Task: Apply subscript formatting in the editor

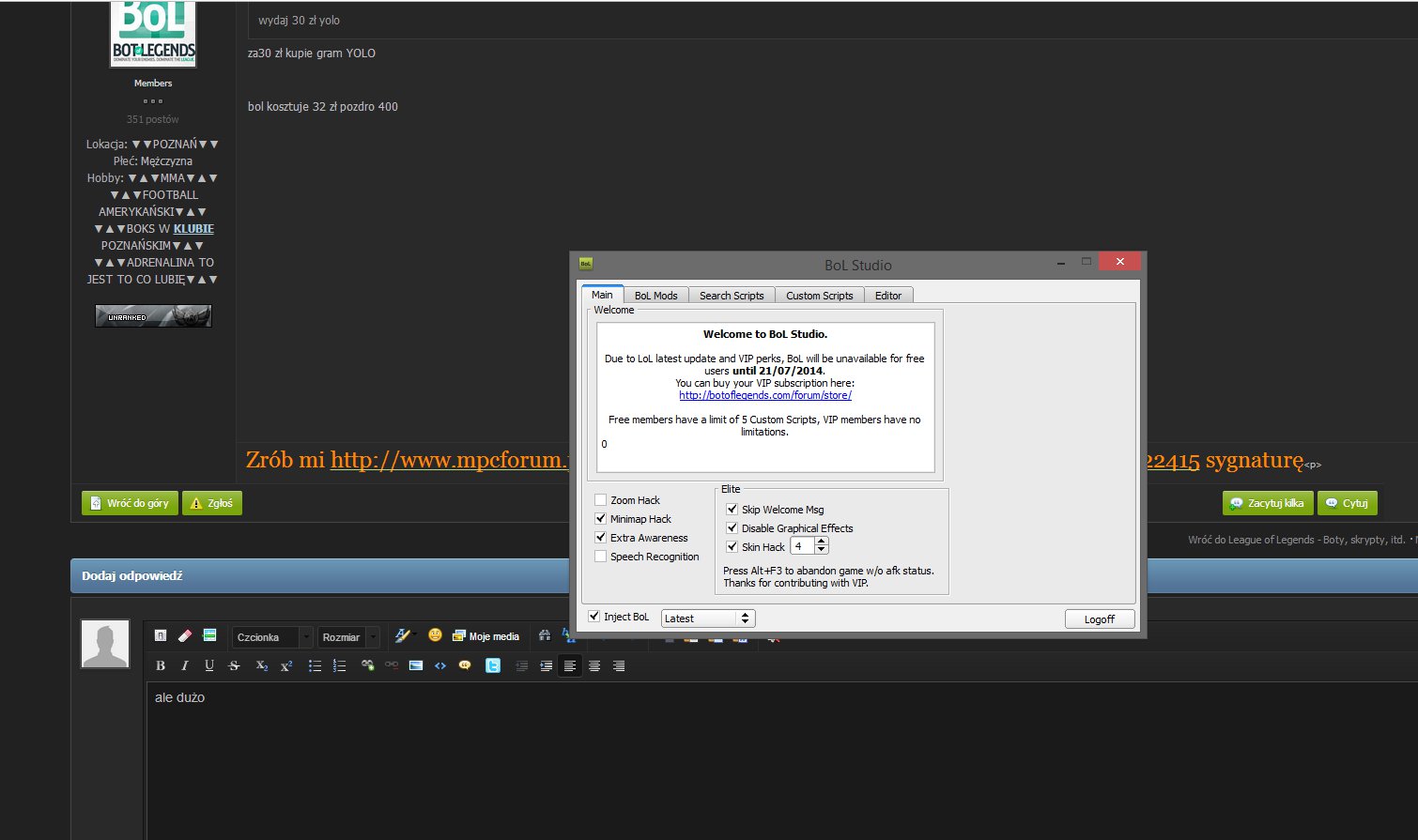Action: point(262,665)
